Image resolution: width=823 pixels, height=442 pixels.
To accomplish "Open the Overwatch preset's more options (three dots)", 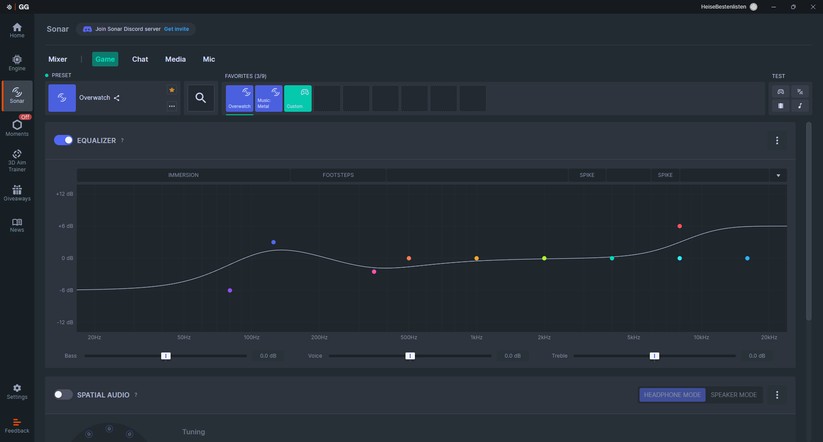I will tap(172, 106).
